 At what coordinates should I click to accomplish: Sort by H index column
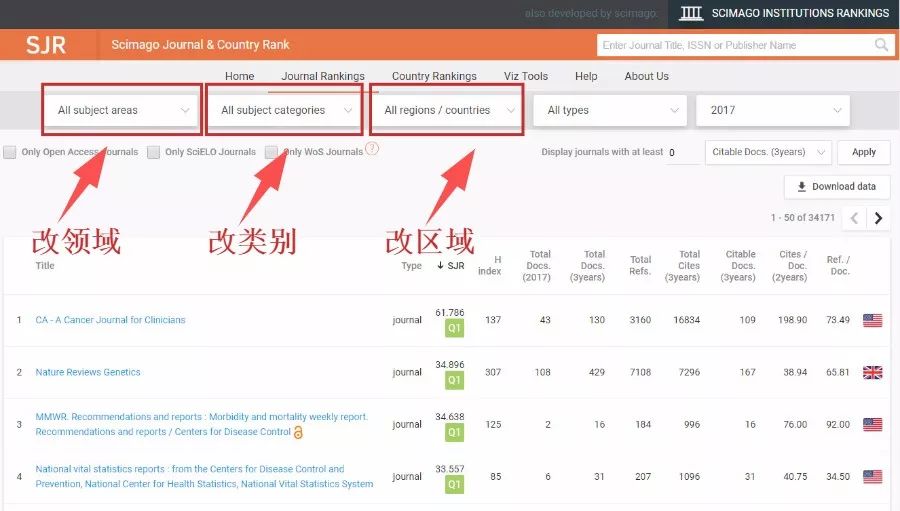(490, 265)
